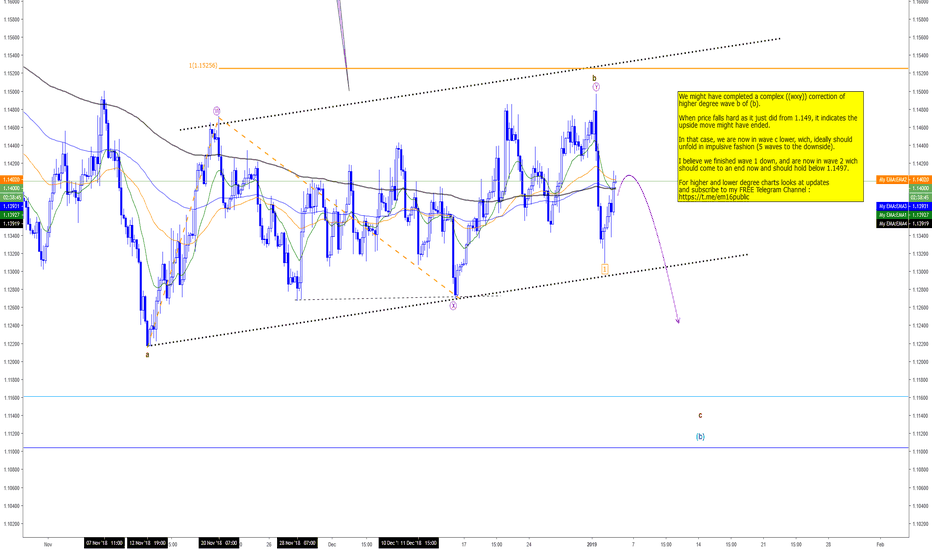Click the "28 Nov '18 07:00" date marker
This screenshot has height=550, width=932.
298,543
